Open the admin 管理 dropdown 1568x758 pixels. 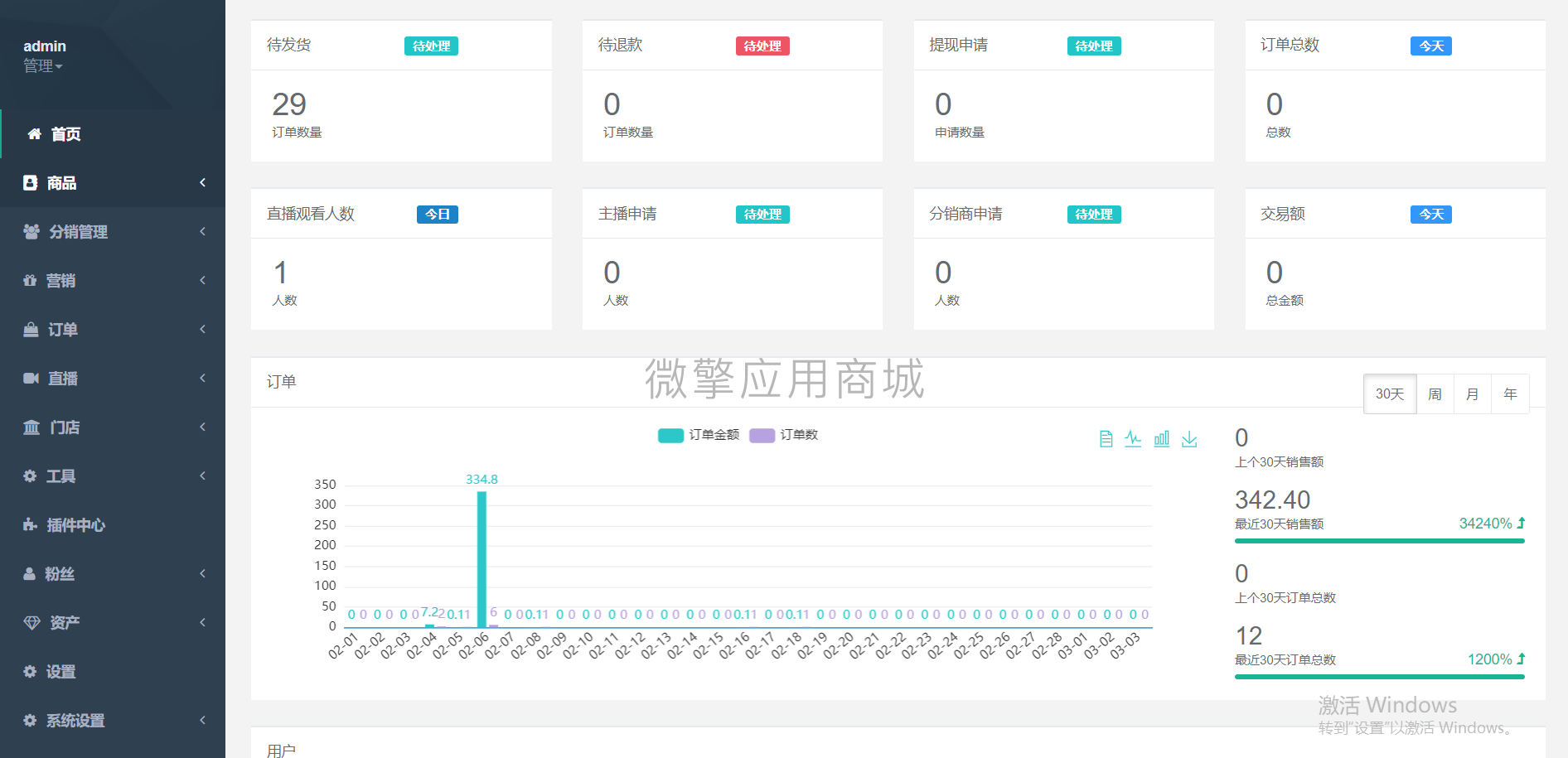coord(43,66)
